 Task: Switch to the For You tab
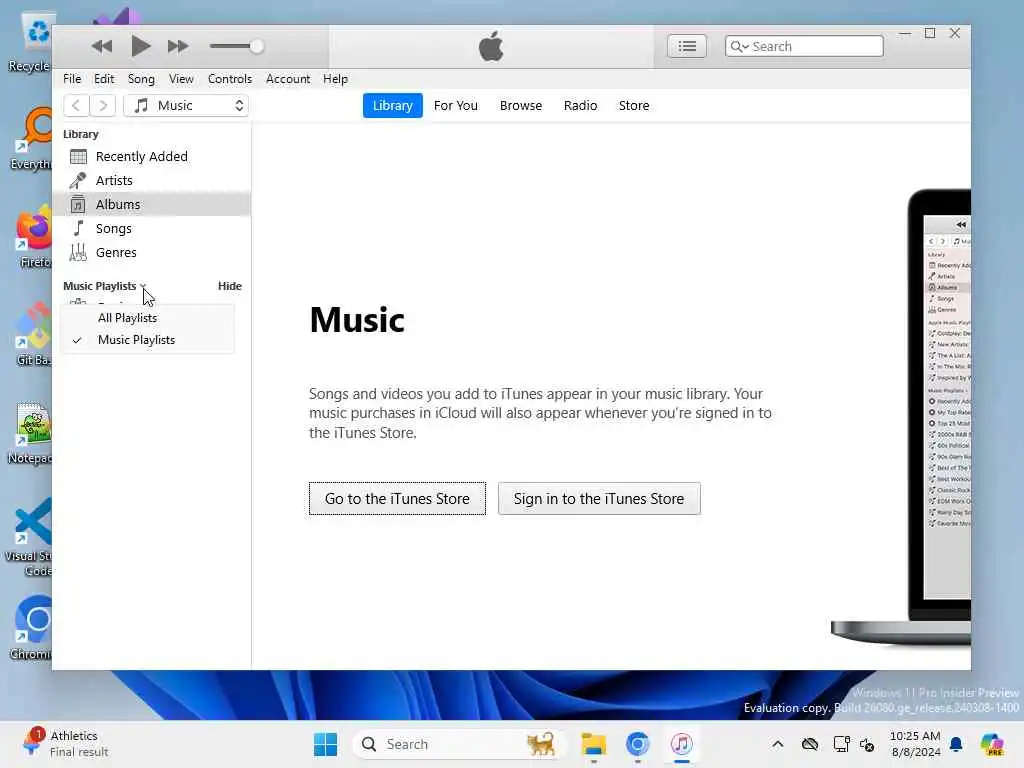click(x=456, y=106)
